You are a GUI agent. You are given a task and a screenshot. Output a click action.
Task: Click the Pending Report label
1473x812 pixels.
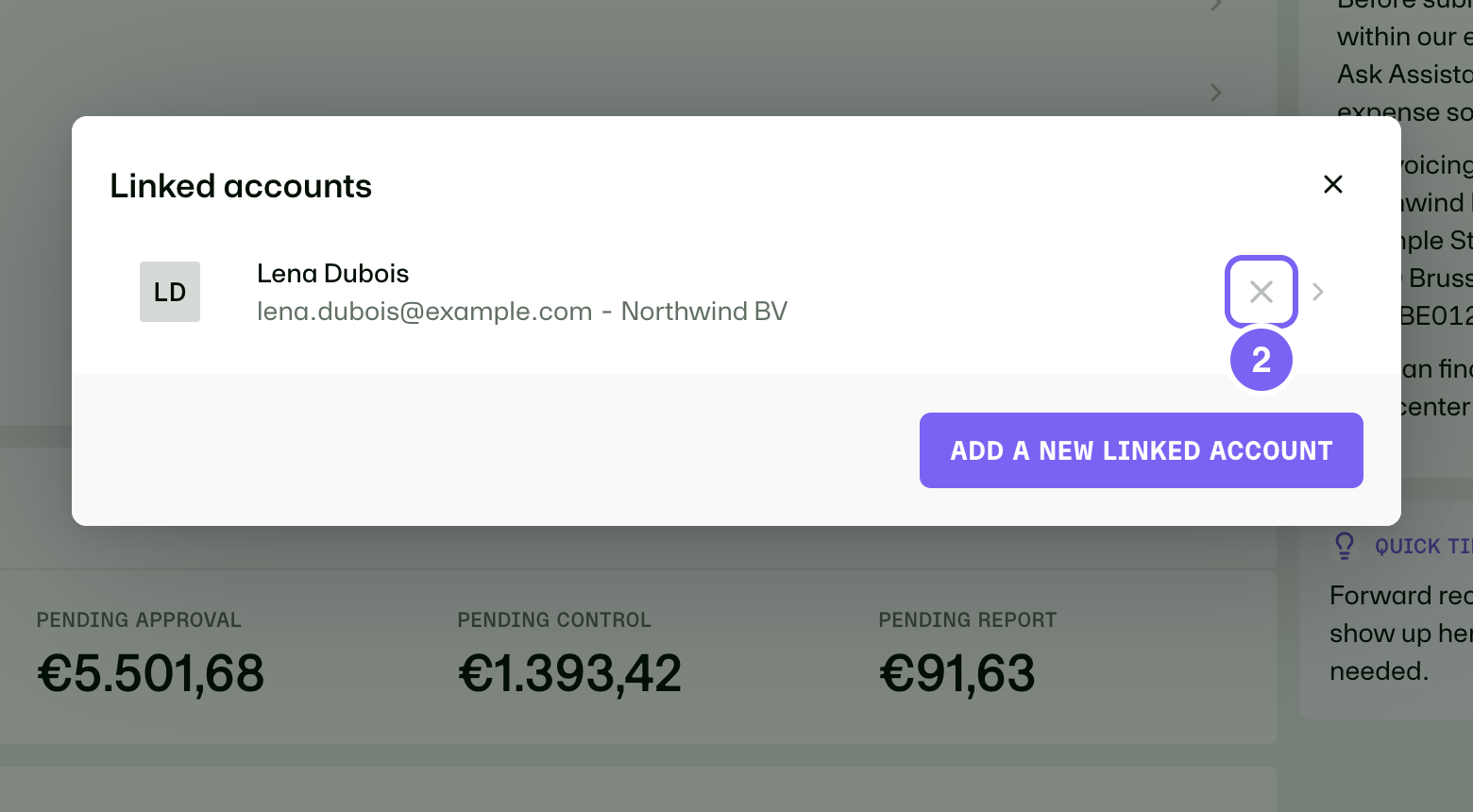[x=968, y=620]
